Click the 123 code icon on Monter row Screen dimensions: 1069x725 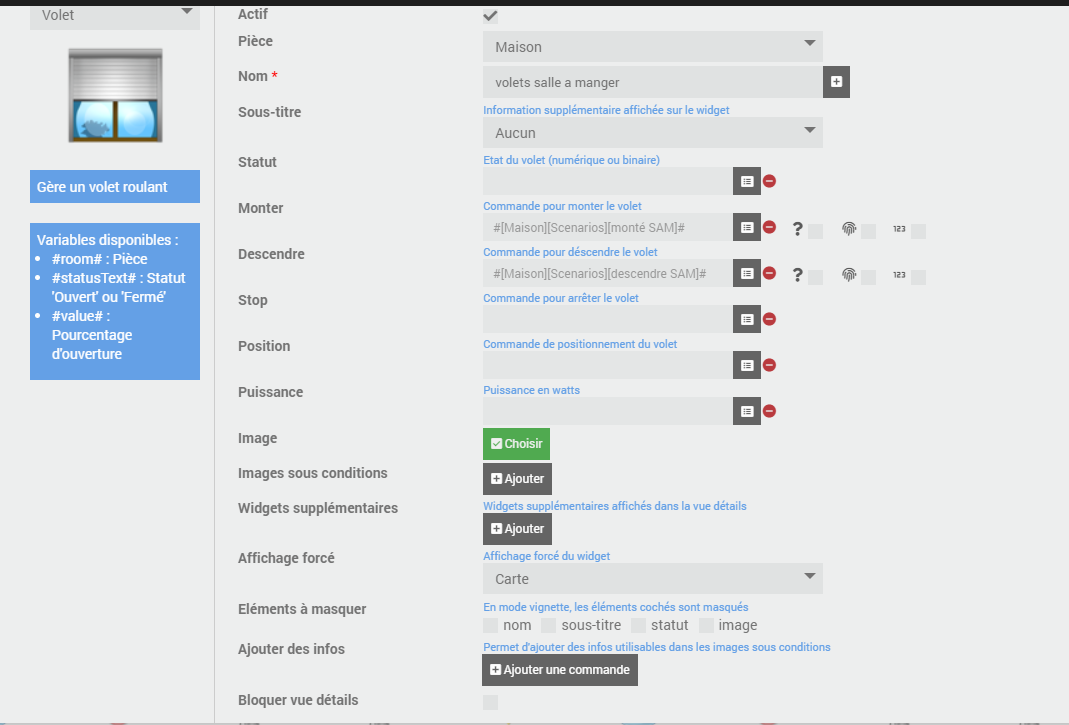[899, 229]
